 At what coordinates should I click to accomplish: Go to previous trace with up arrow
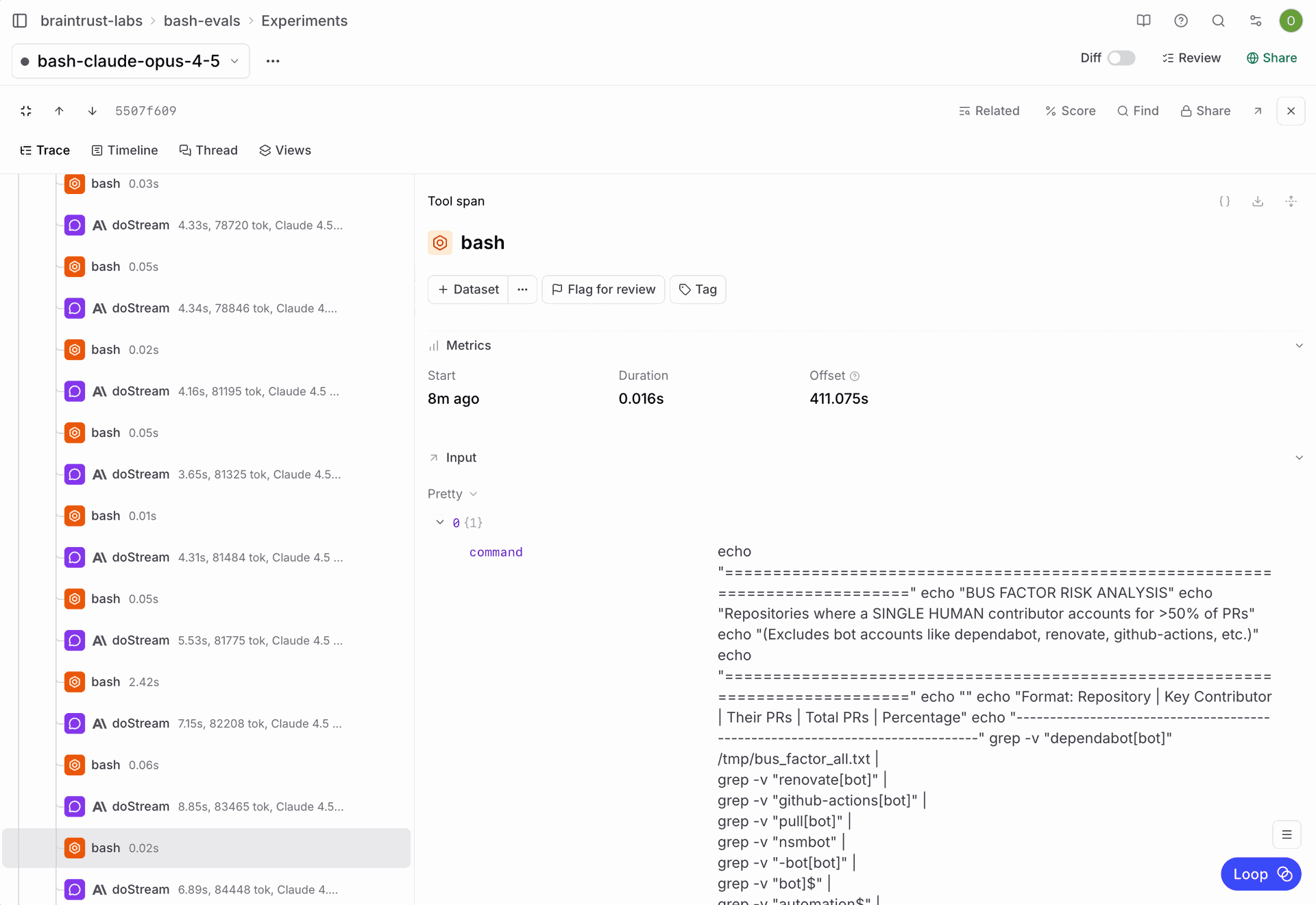59,111
